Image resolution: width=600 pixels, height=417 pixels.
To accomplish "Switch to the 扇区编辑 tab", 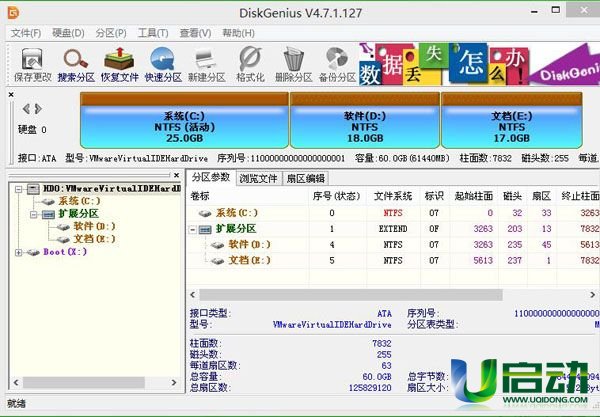I will [305, 178].
